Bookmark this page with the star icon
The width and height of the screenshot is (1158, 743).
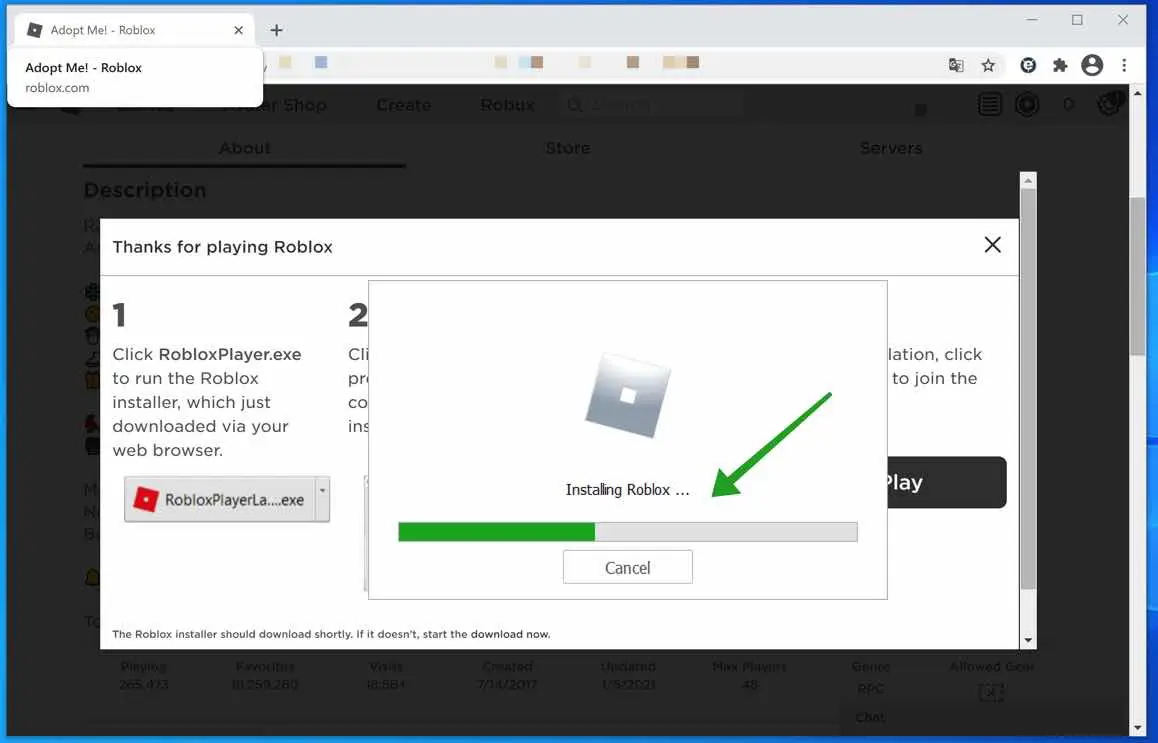pyautogui.click(x=988, y=66)
